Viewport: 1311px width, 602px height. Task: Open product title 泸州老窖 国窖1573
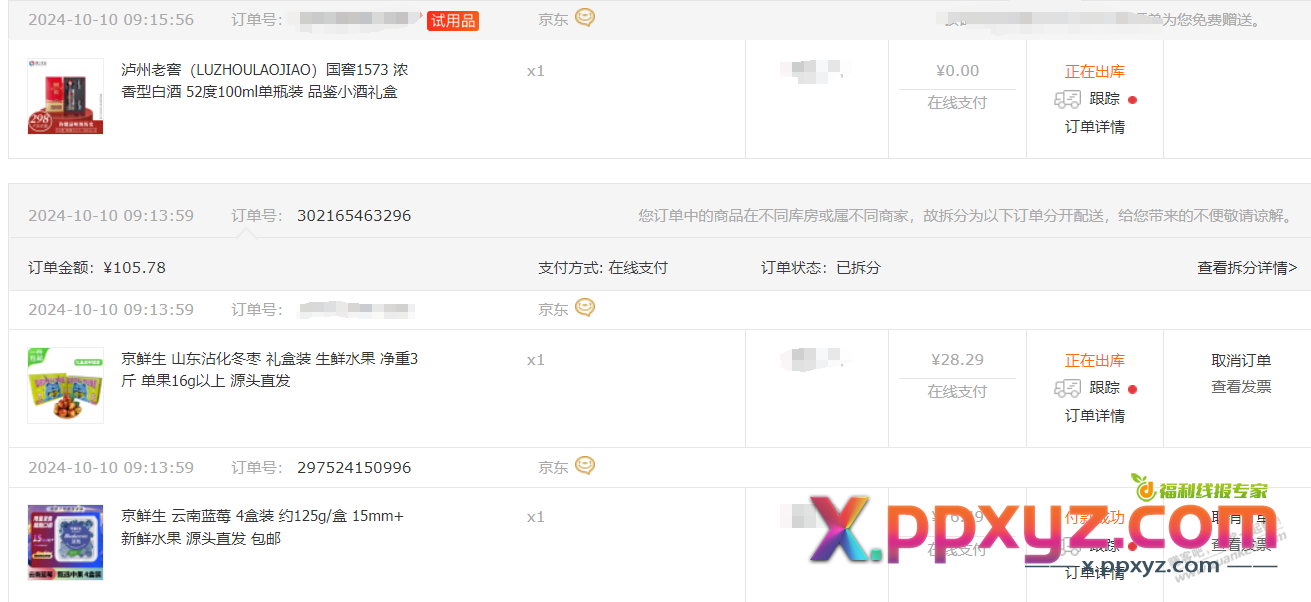(x=265, y=81)
